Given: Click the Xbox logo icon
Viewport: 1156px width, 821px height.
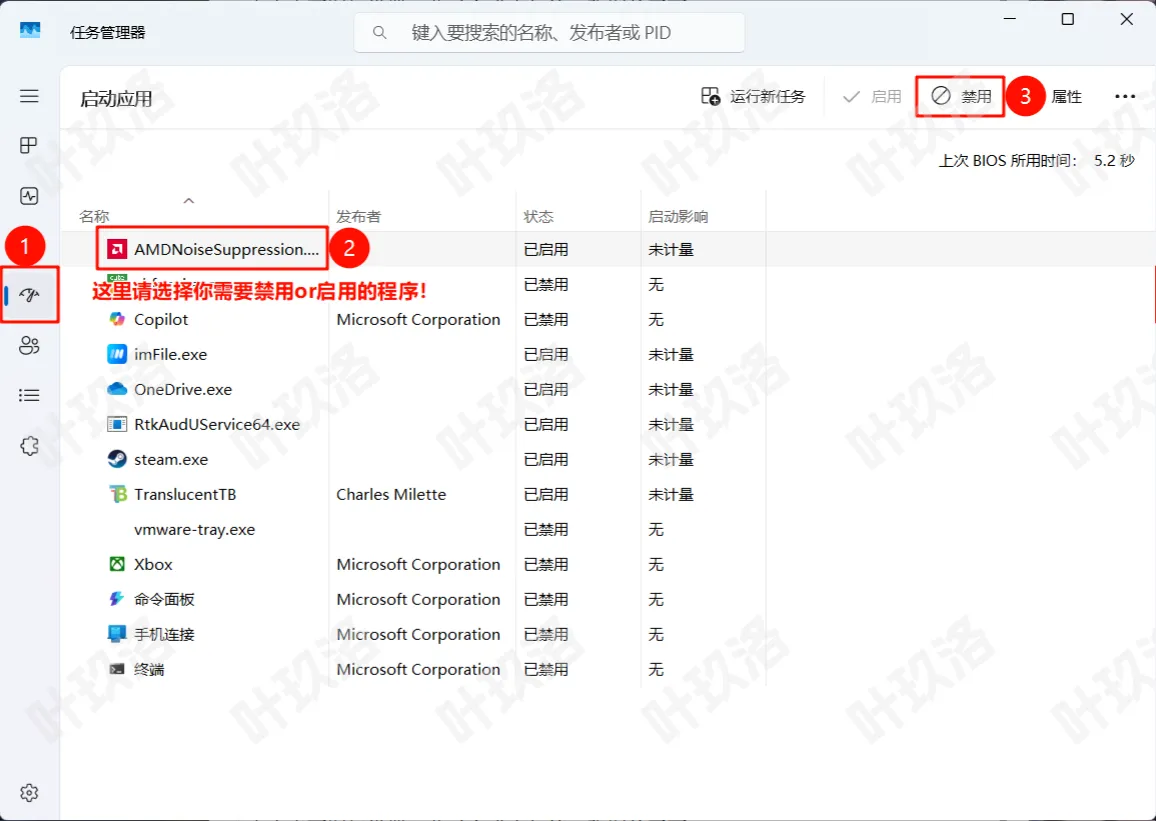Looking at the screenshot, I should pos(116,565).
